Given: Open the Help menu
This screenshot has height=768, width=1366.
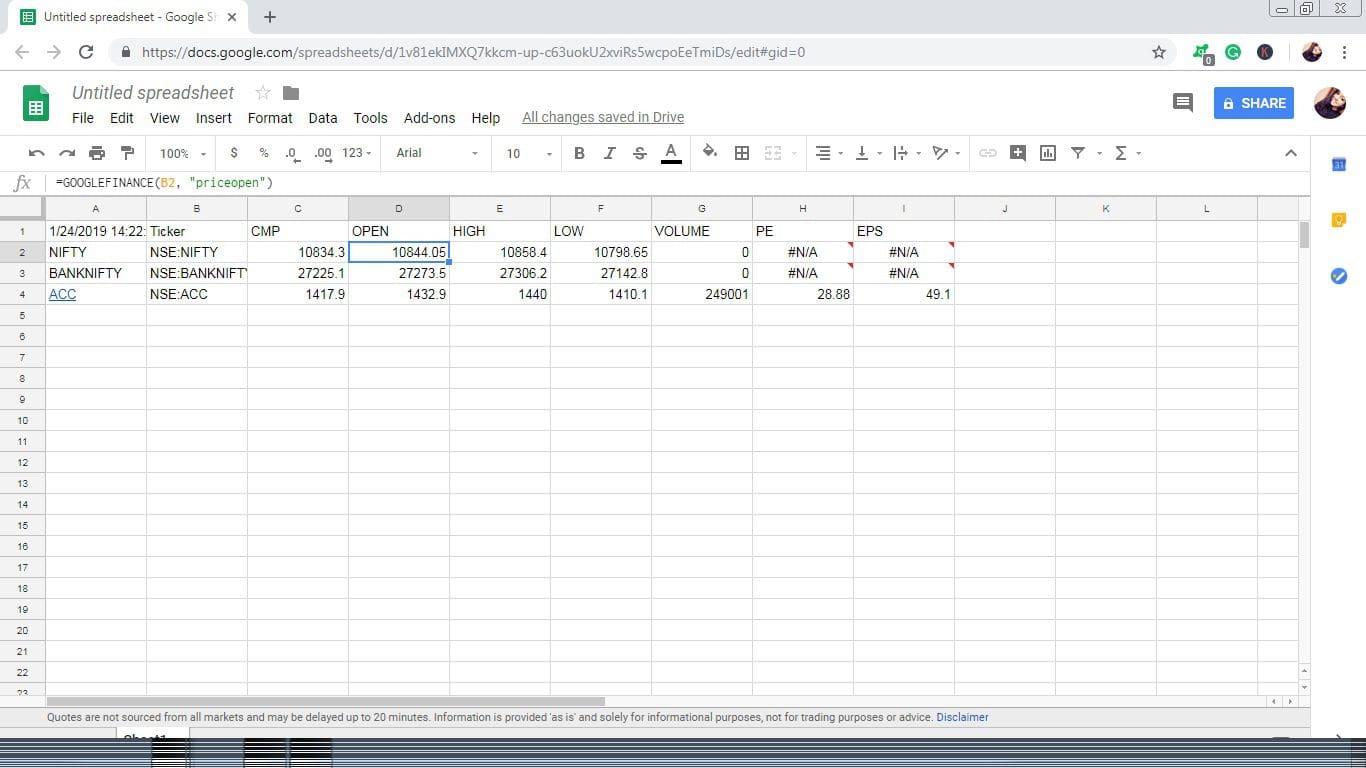Looking at the screenshot, I should (486, 118).
